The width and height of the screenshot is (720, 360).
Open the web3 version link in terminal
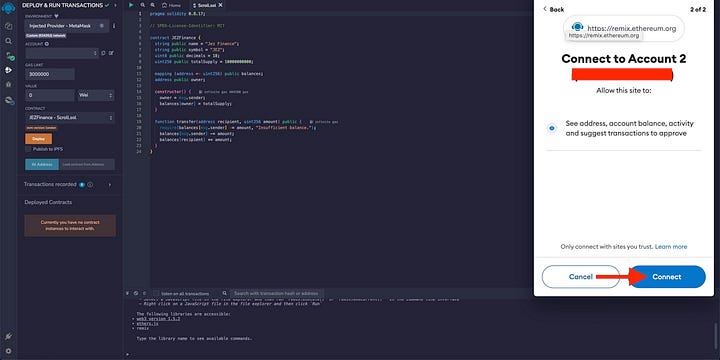[158, 318]
